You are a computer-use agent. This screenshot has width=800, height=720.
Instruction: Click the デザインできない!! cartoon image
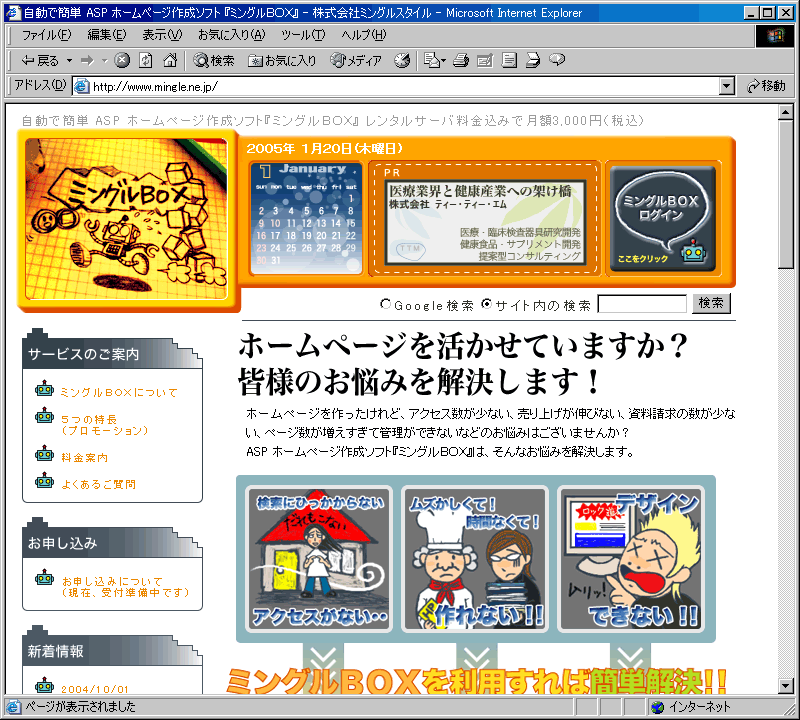coord(631,559)
